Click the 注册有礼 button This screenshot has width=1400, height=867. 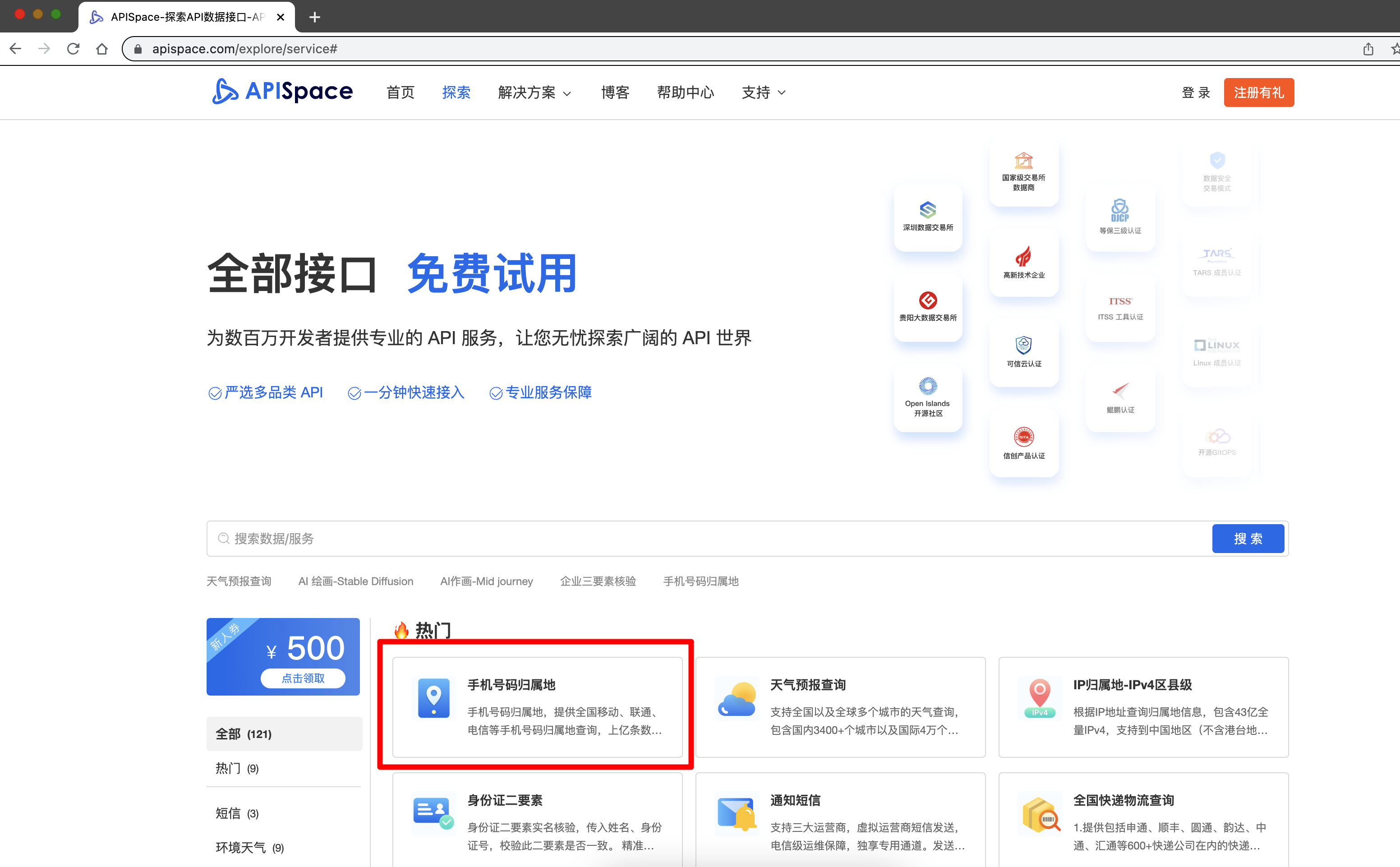tap(1258, 92)
